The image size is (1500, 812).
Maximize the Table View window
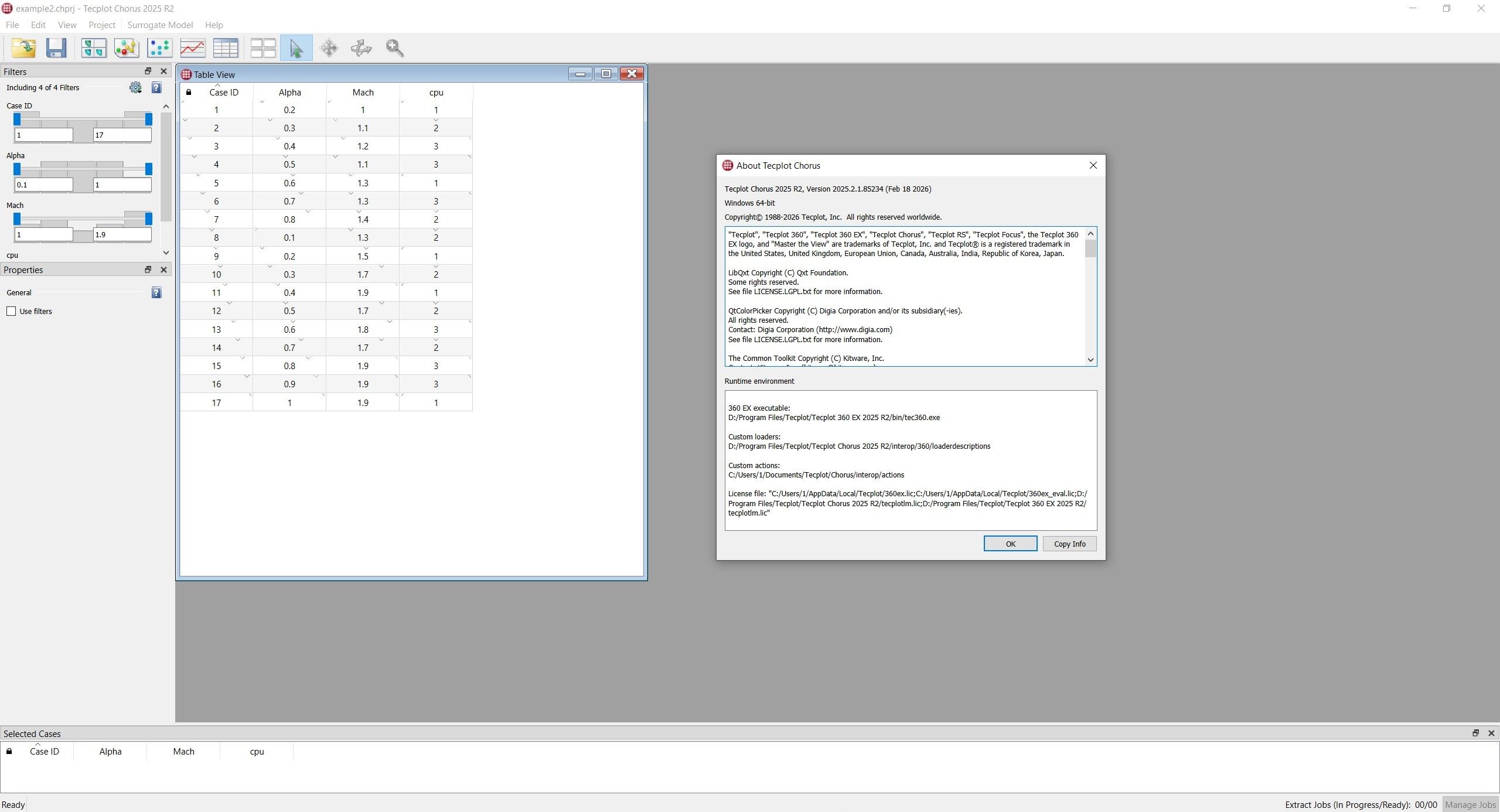pyautogui.click(x=606, y=74)
